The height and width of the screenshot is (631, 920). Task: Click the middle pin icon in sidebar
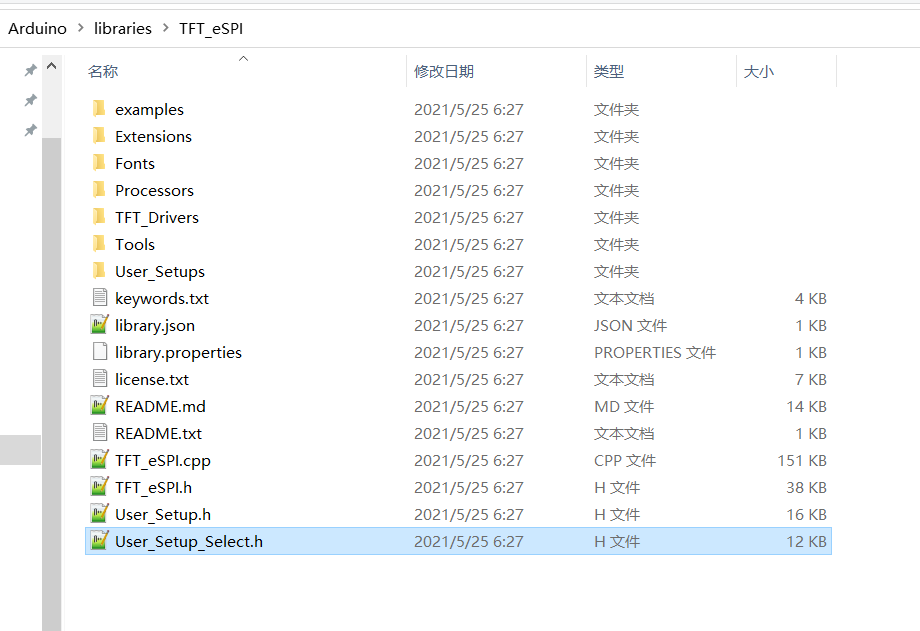(31, 100)
